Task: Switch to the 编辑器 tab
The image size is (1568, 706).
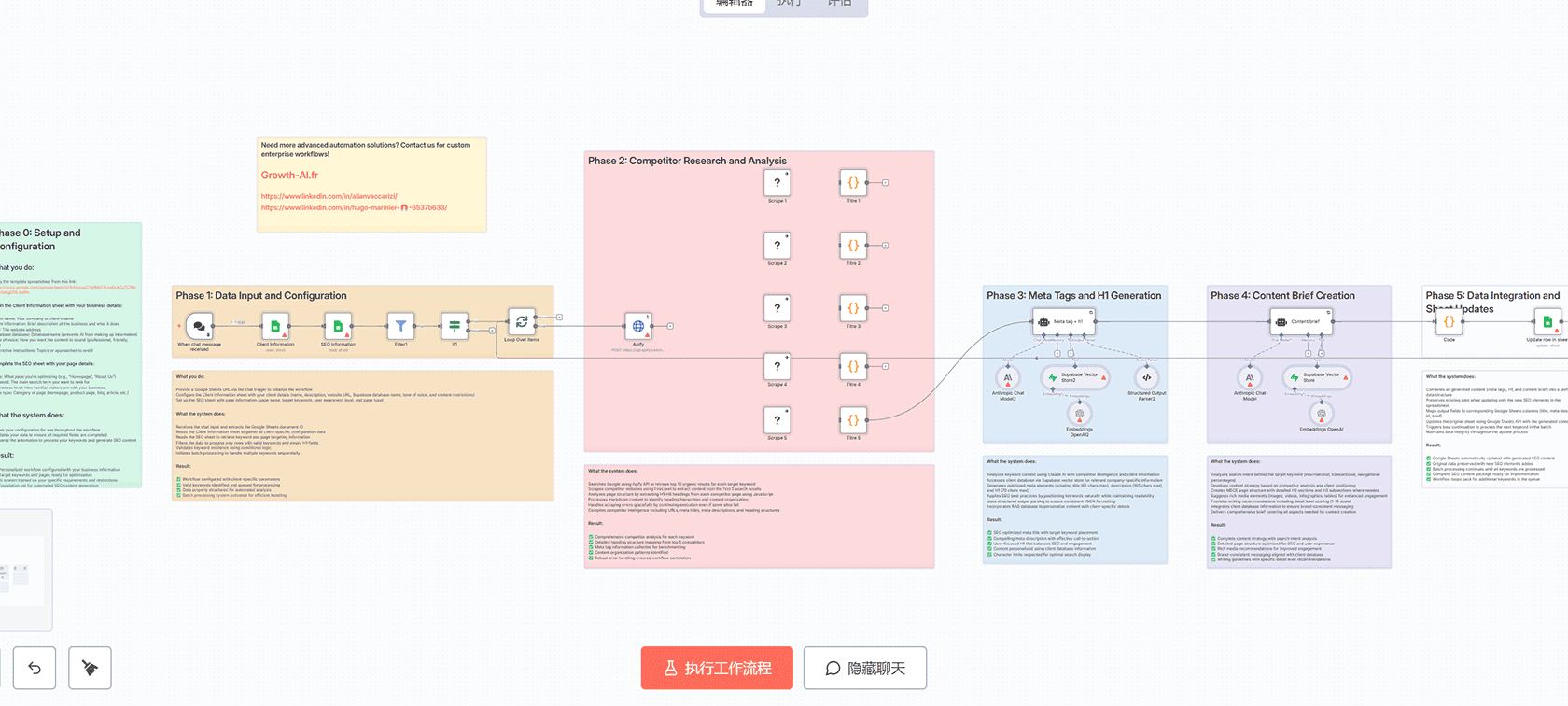Action: [734, 4]
